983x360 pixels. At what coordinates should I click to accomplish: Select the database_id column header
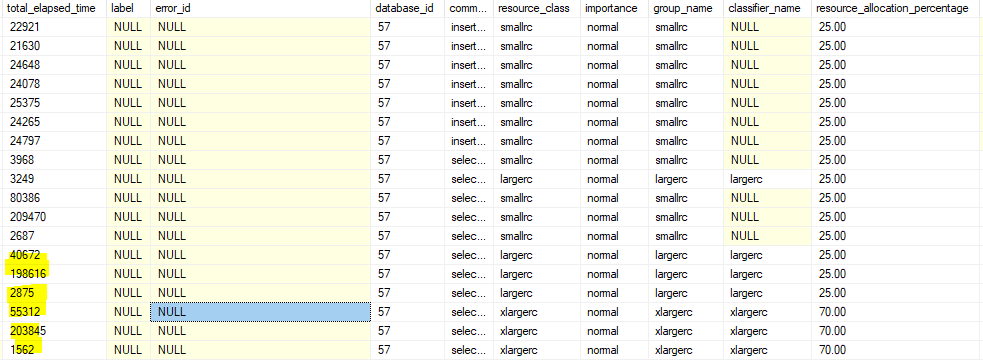(x=407, y=9)
